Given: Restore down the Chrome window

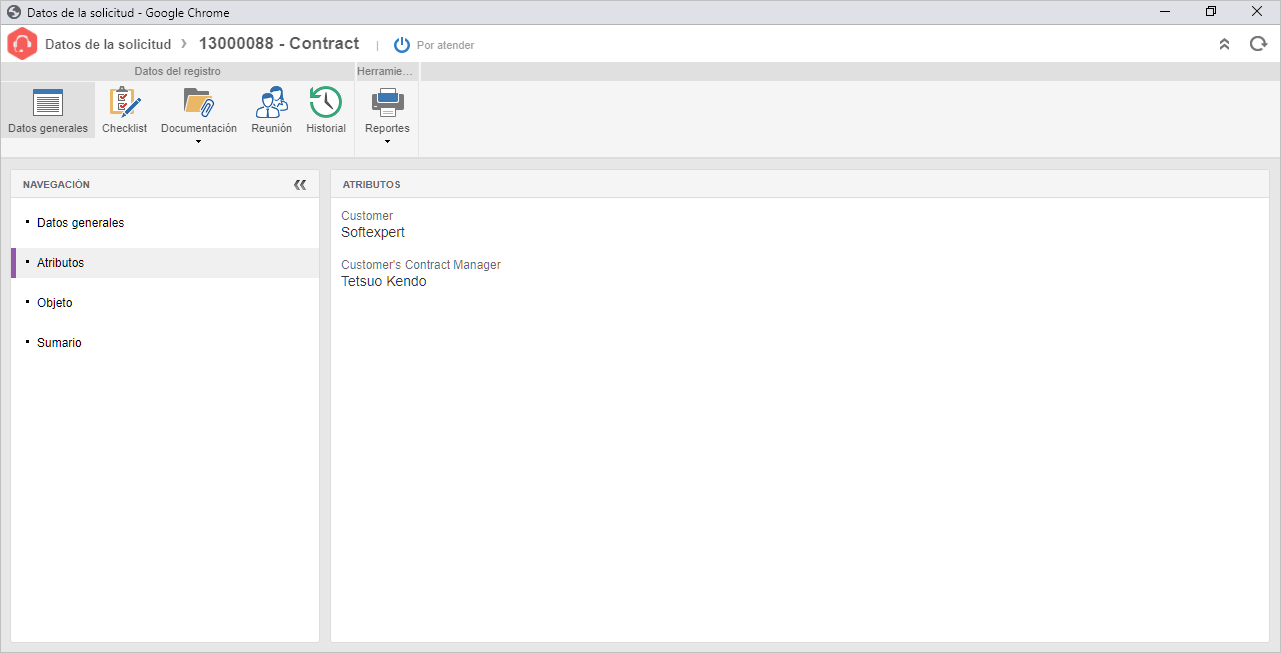Looking at the screenshot, I should point(1211,12).
